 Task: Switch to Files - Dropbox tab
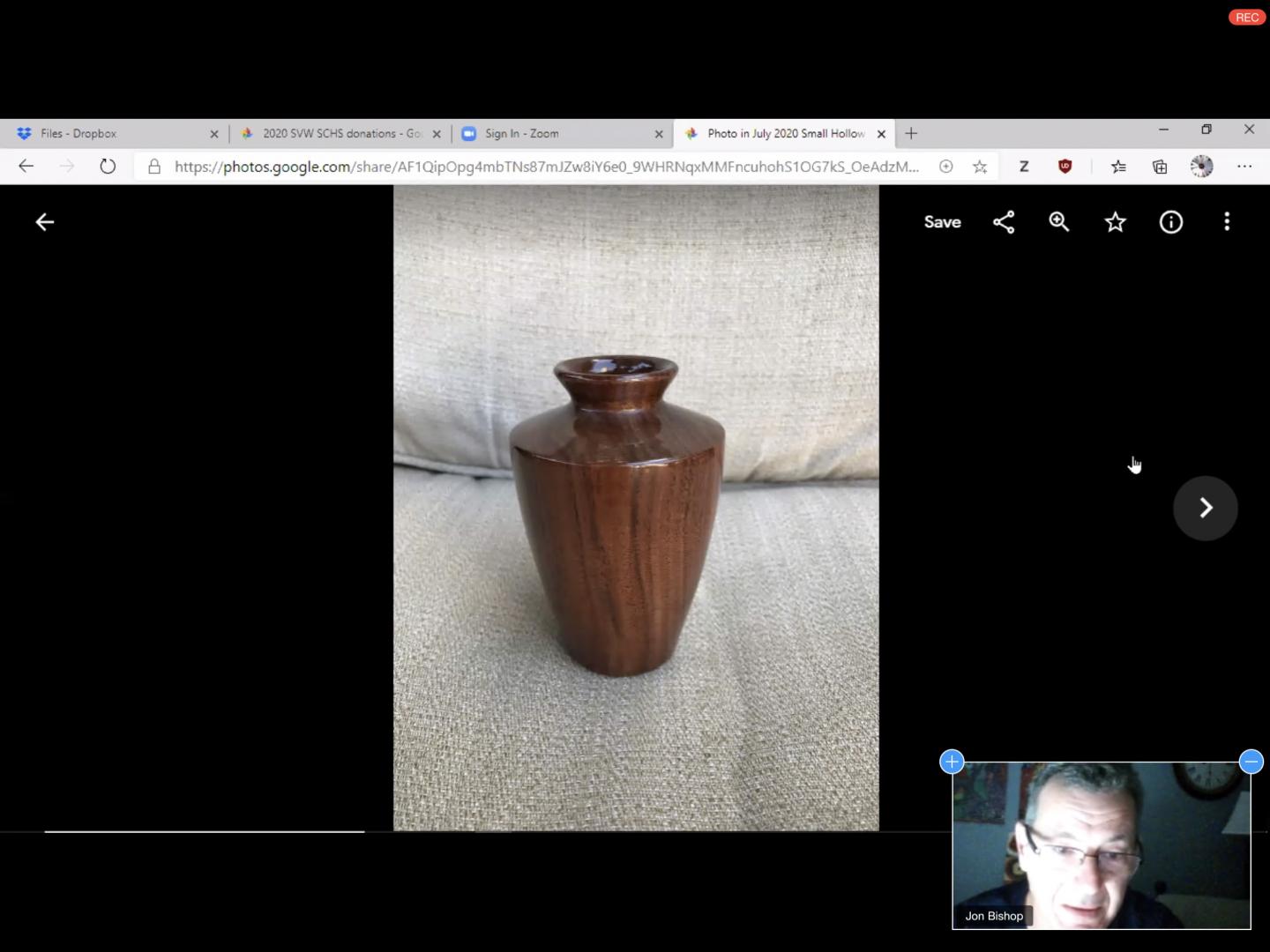click(x=106, y=134)
